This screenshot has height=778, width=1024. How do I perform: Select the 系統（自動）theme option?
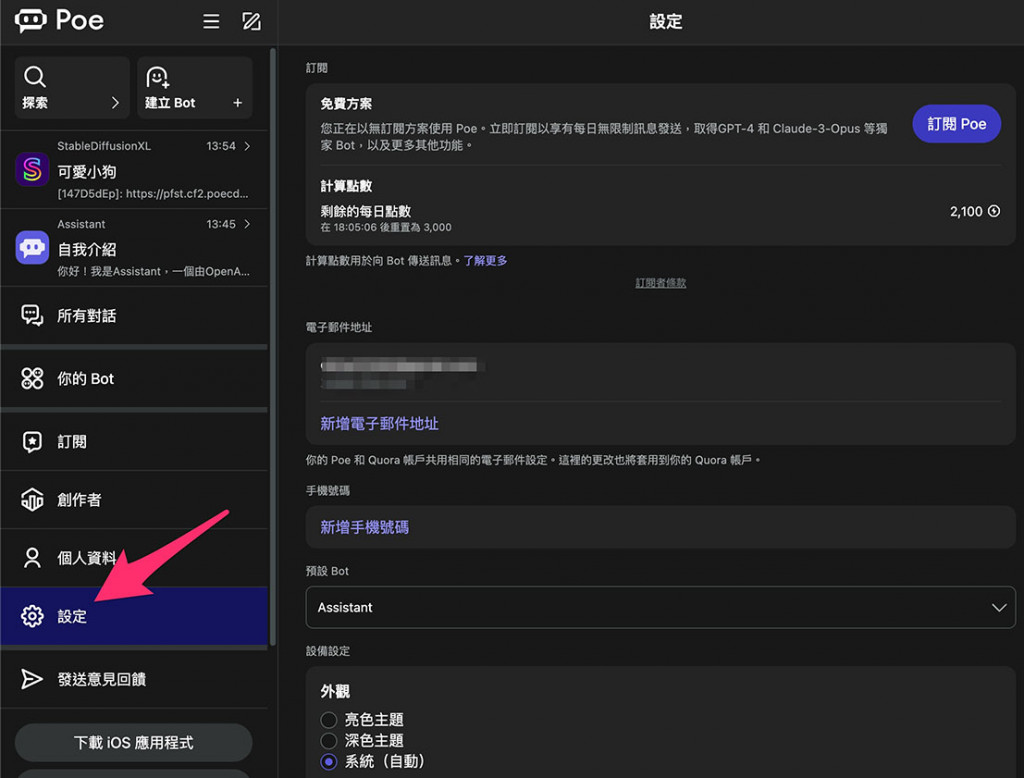tap(328, 762)
